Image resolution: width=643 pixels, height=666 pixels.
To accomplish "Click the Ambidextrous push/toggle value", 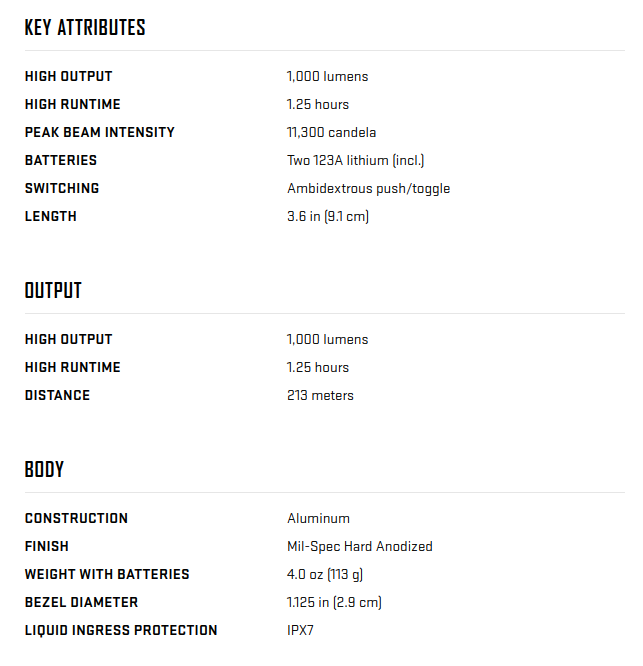I will tap(368, 189).
